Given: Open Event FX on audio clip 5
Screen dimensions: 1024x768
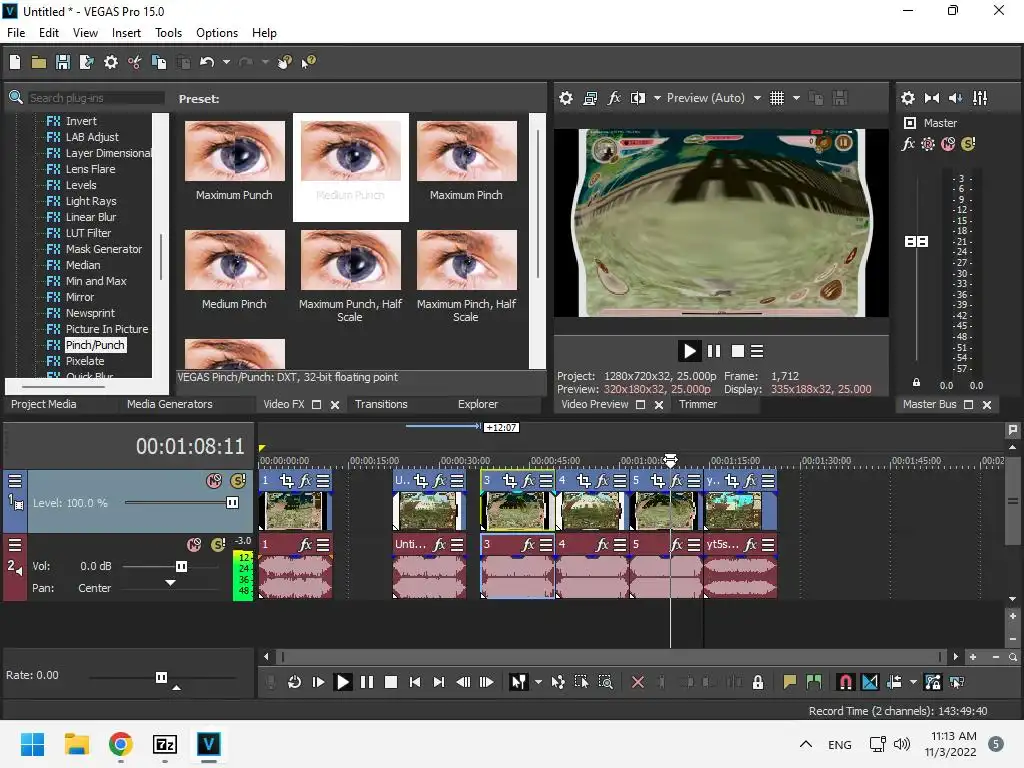Looking at the screenshot, I should 677,544.
